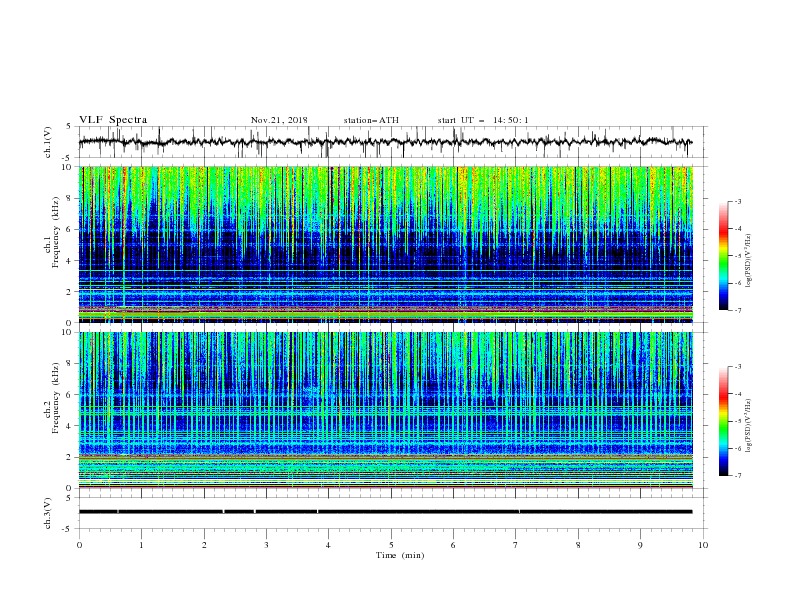792x612 pixels.
Task: Click the ch.1 colorbar "log(PSD)(V²/Hz)" label
Action: pyautogui.click(x=748, y=261)
